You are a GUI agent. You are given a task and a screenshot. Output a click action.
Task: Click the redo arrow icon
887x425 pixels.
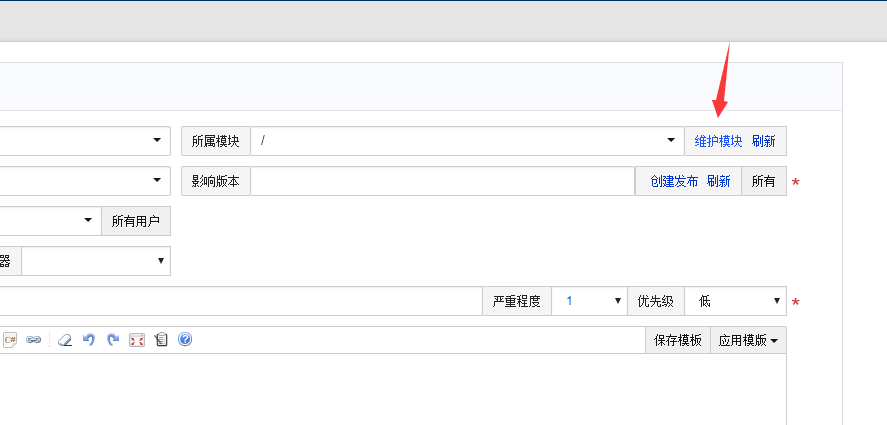coord(113,340)
